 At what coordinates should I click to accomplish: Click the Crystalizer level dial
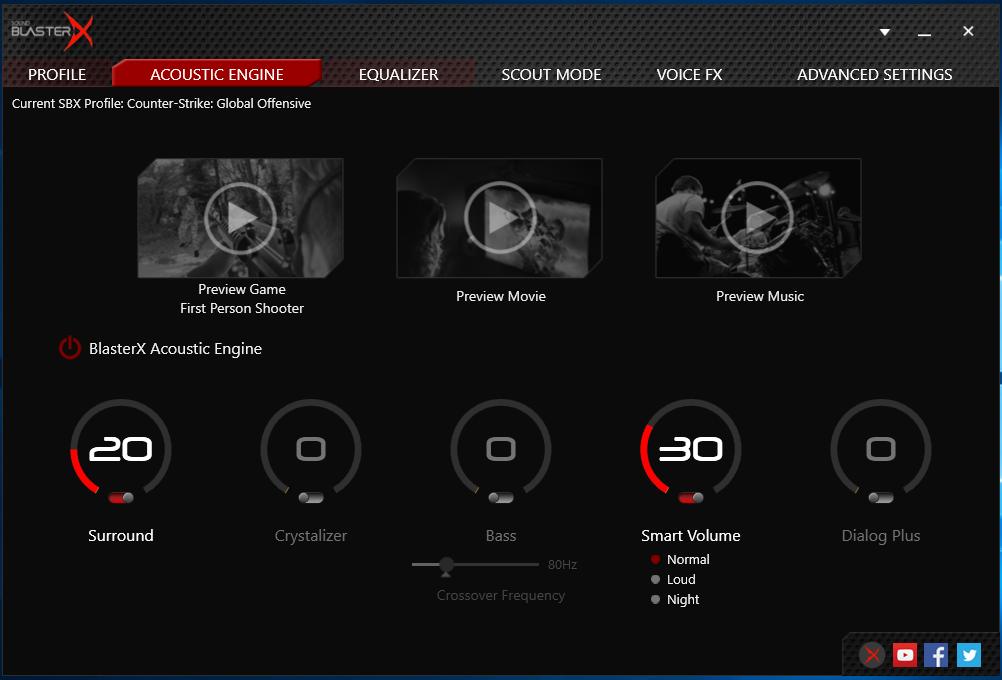(311, 449)
